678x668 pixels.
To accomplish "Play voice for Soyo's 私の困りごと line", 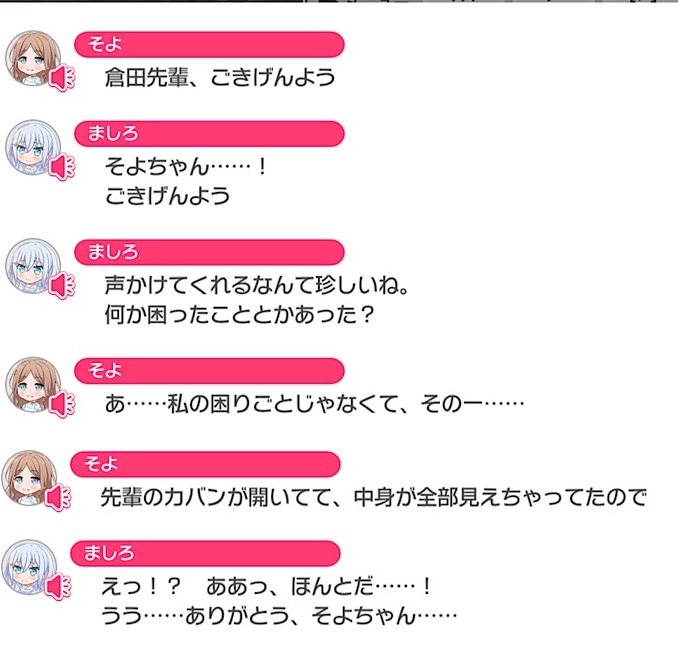I will (x=61, y=404).
